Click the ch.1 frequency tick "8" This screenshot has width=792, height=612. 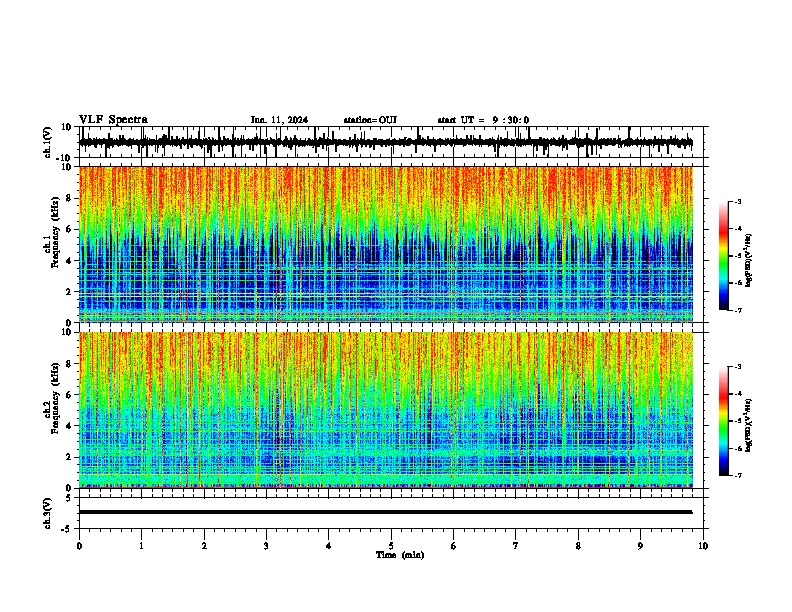pos(69,198)
